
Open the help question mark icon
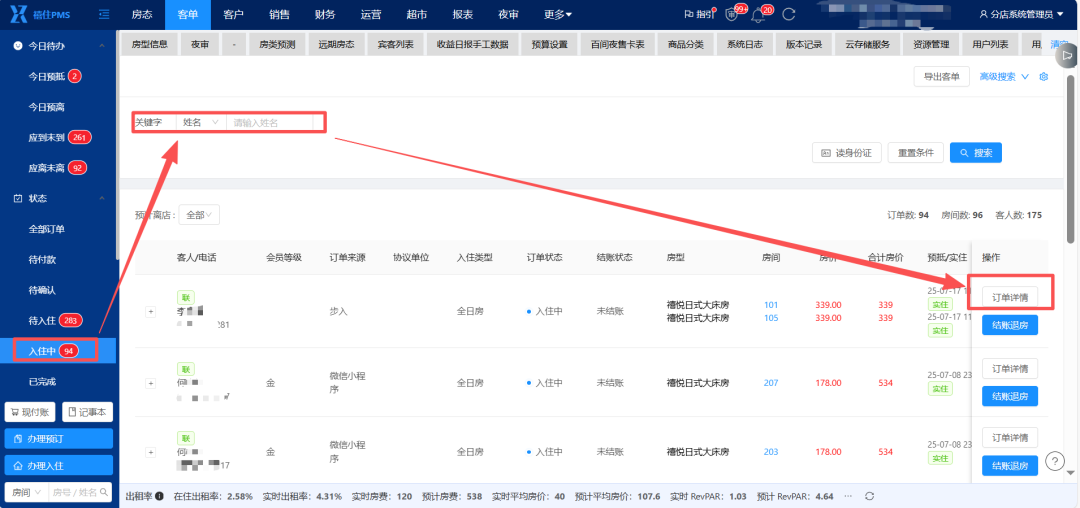1055,461
